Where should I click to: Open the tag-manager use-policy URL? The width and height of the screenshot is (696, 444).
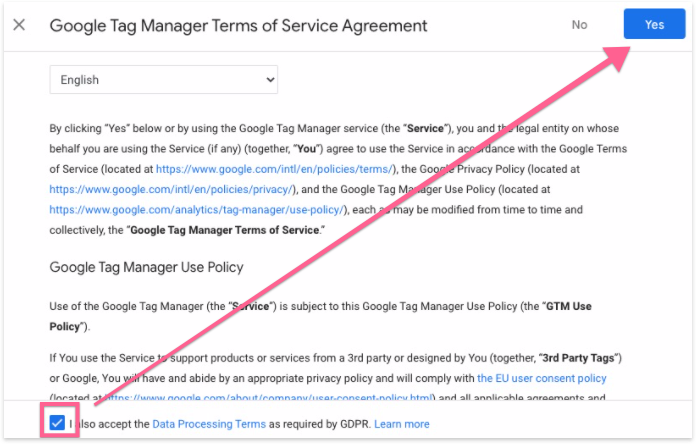click(x=197, y=209)
